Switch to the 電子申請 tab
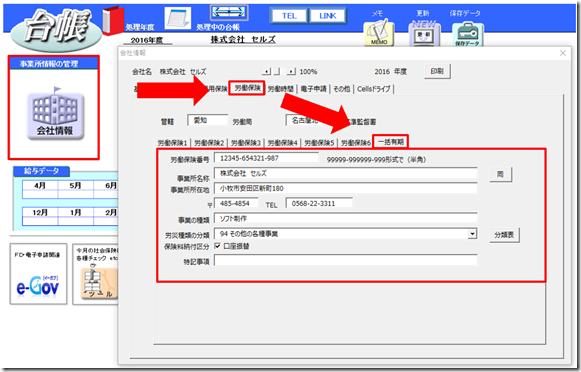This screenshot has height=372, width=581. coord(313,89)
